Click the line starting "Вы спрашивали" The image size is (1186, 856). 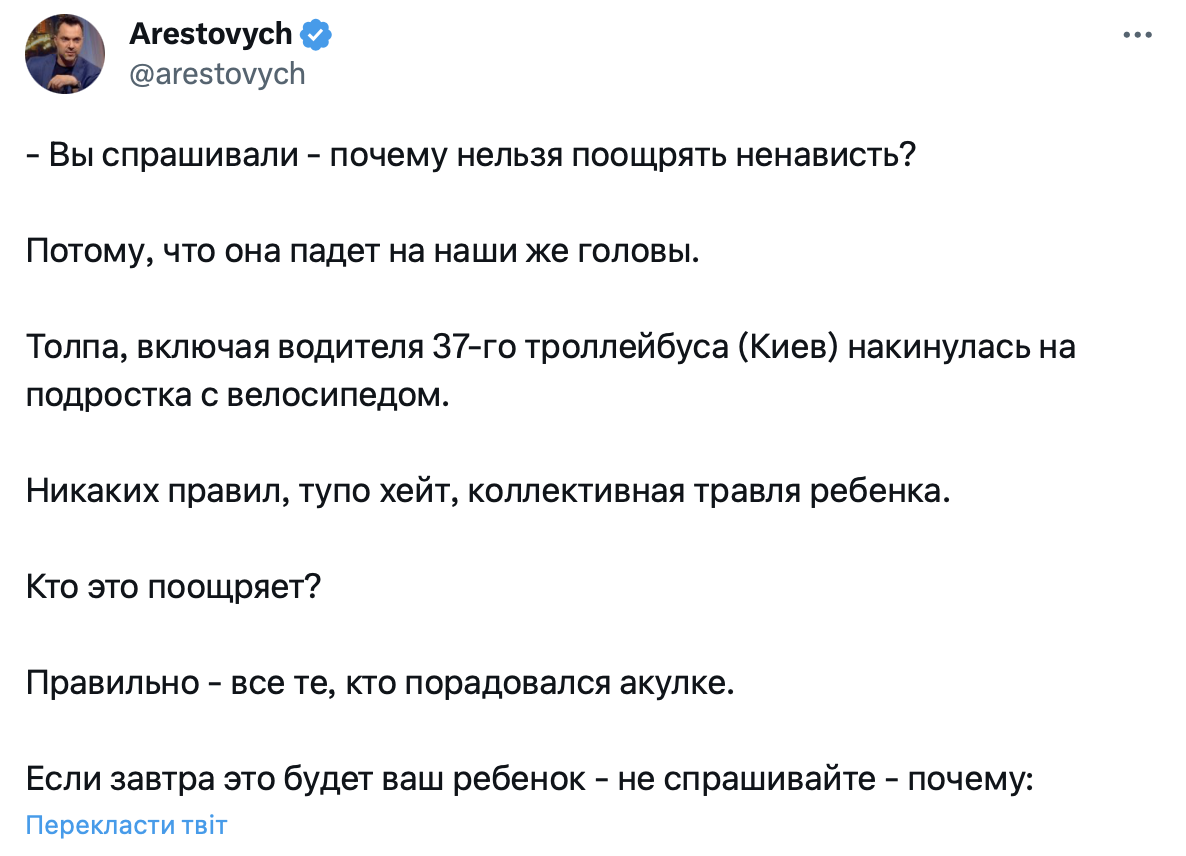[470, 158]
